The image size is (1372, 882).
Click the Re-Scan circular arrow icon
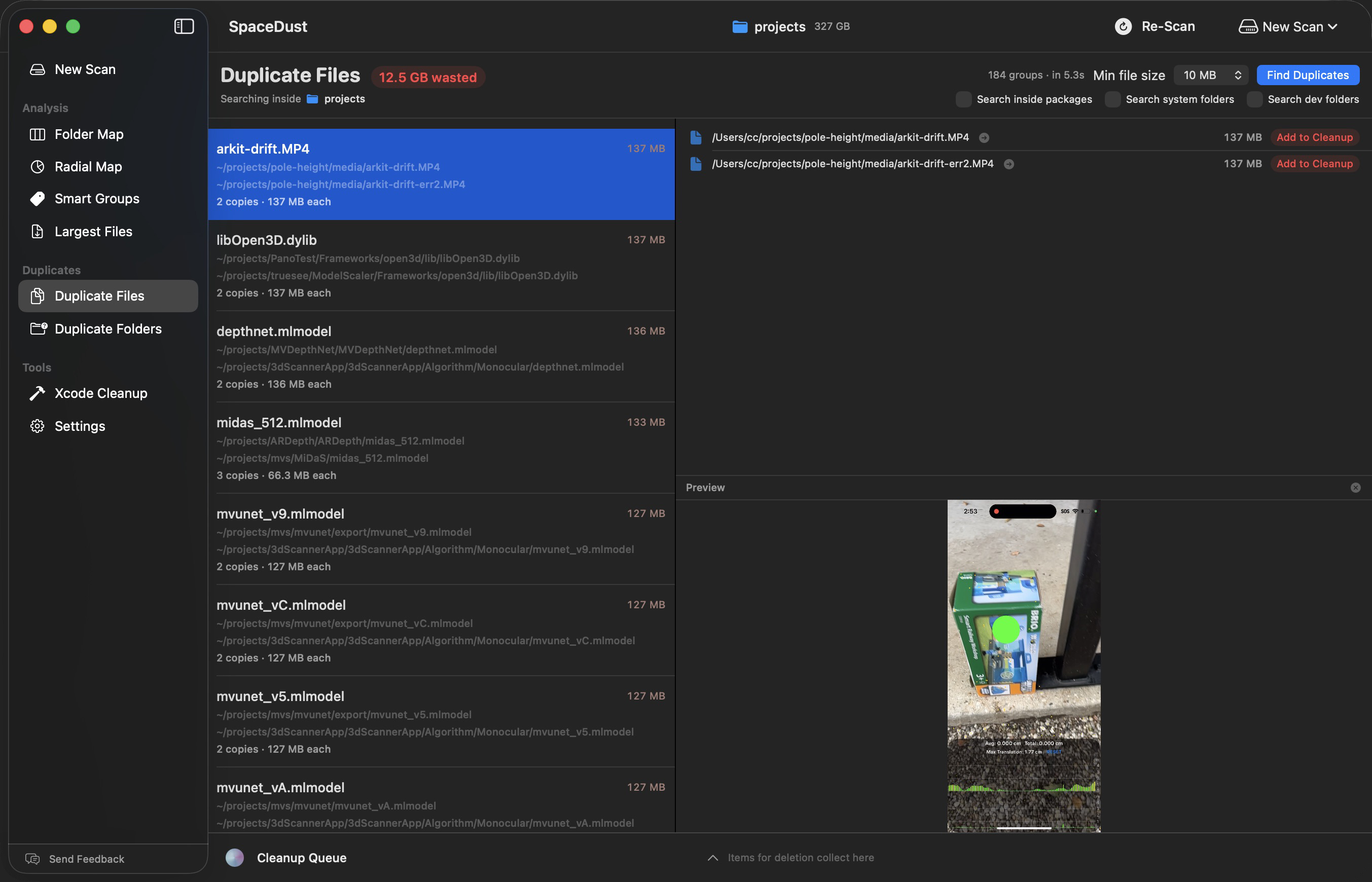1124,26
